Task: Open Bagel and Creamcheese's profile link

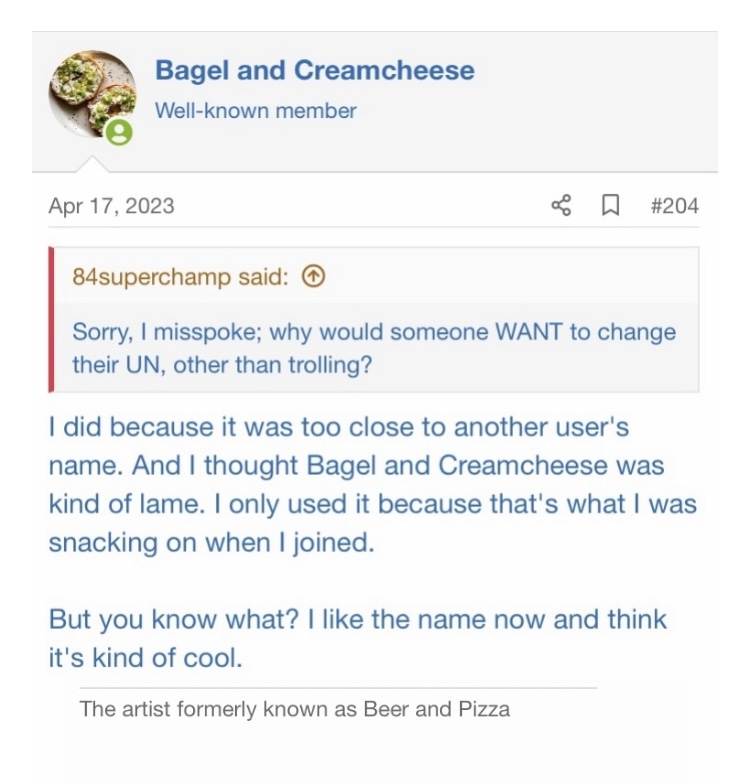Action: coord(314,71)
